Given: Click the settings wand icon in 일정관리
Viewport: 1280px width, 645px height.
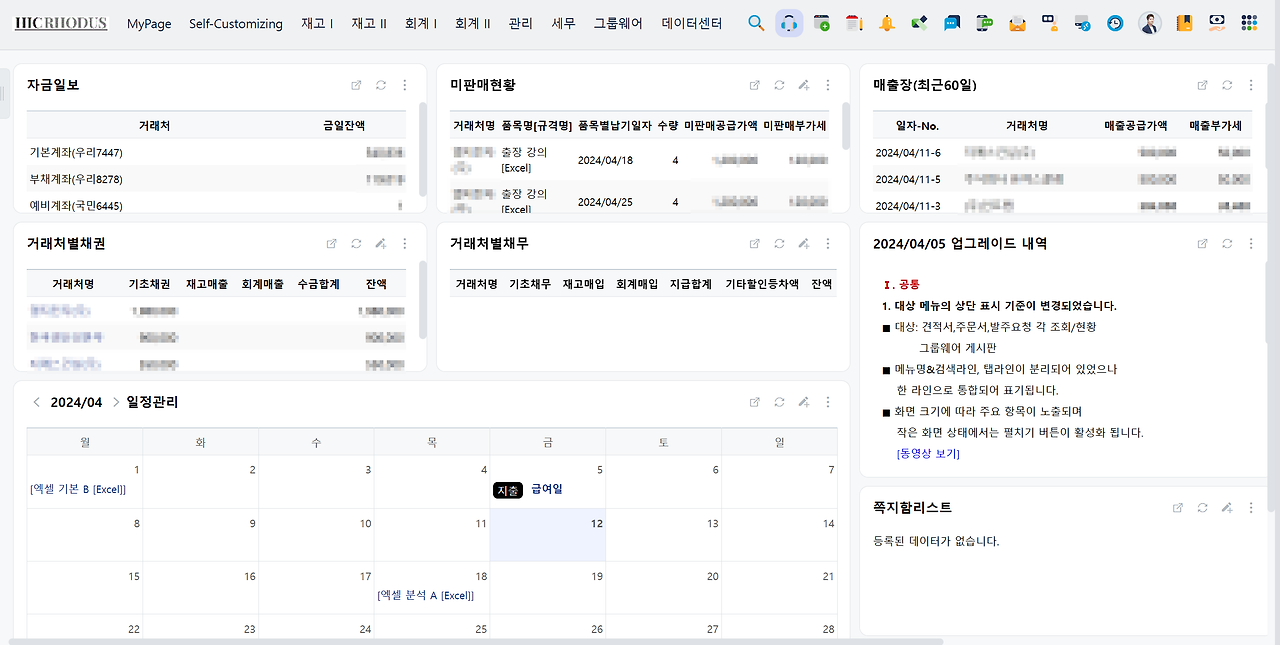Looking at the screenshot, I should point(803,402).
